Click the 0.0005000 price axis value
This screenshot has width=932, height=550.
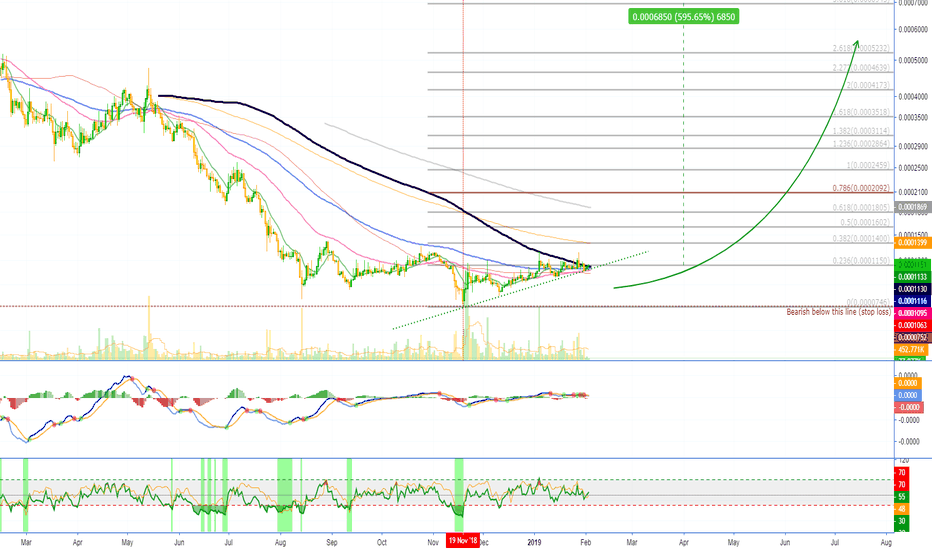pos(914,61)
